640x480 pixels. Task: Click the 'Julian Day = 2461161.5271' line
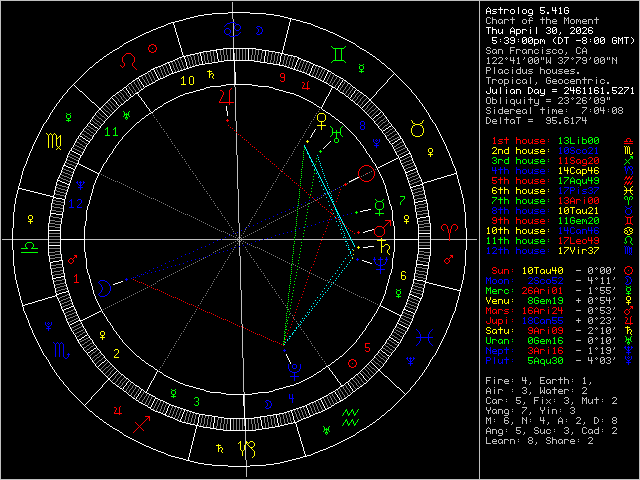pos(560,91)
